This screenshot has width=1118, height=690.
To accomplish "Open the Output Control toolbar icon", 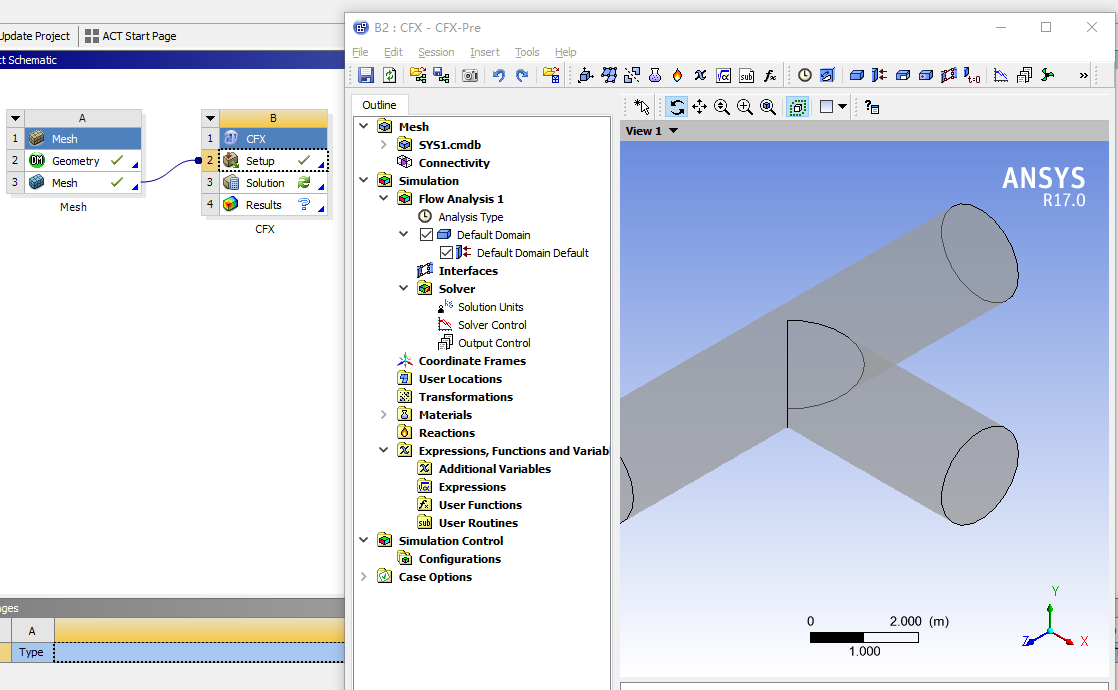I will [1025, 75].
